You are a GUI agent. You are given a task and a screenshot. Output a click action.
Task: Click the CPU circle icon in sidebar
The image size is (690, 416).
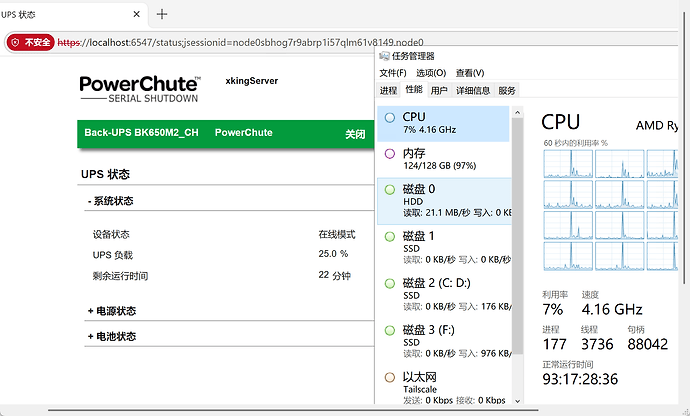[x=390, y=118]
